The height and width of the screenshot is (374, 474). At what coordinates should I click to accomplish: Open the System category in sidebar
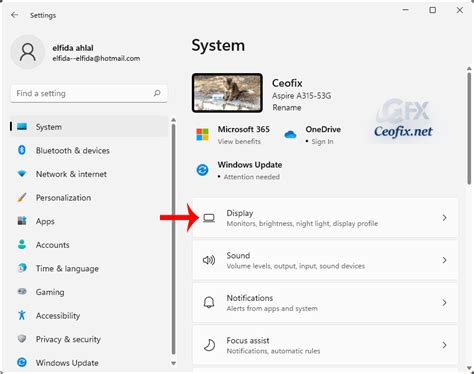pos(89,127)
